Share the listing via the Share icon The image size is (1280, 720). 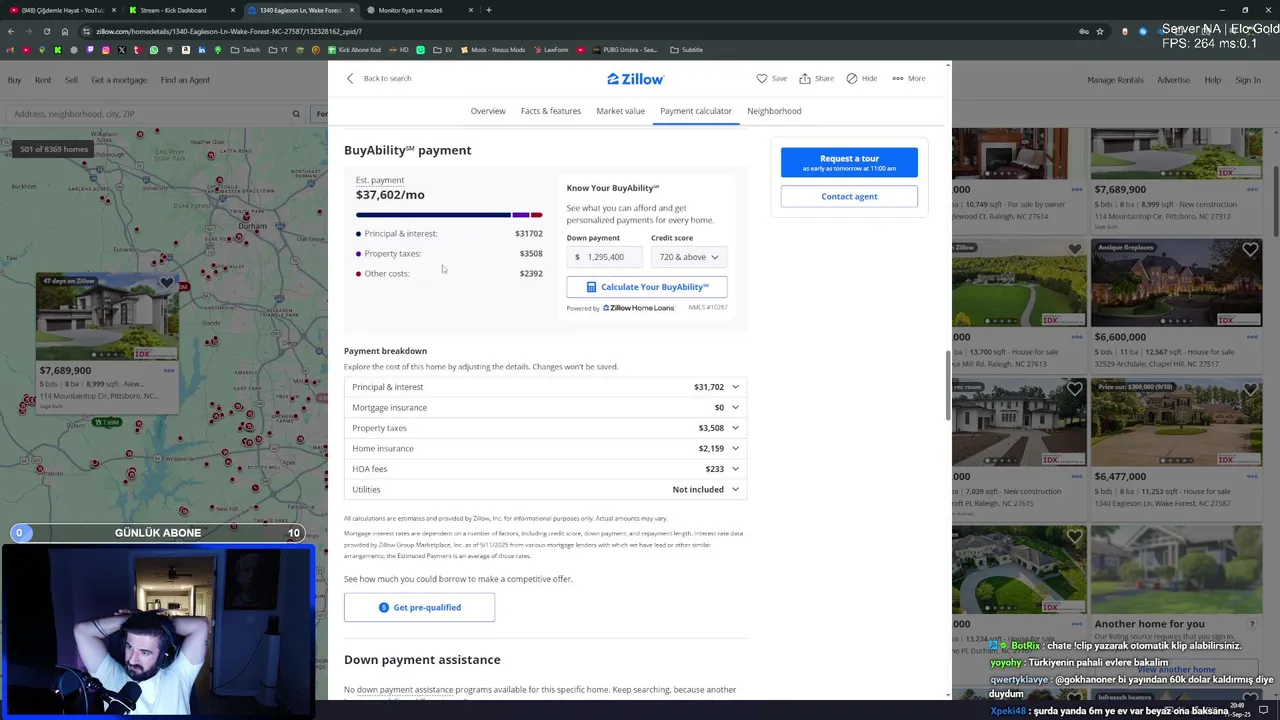click(805, 78)
